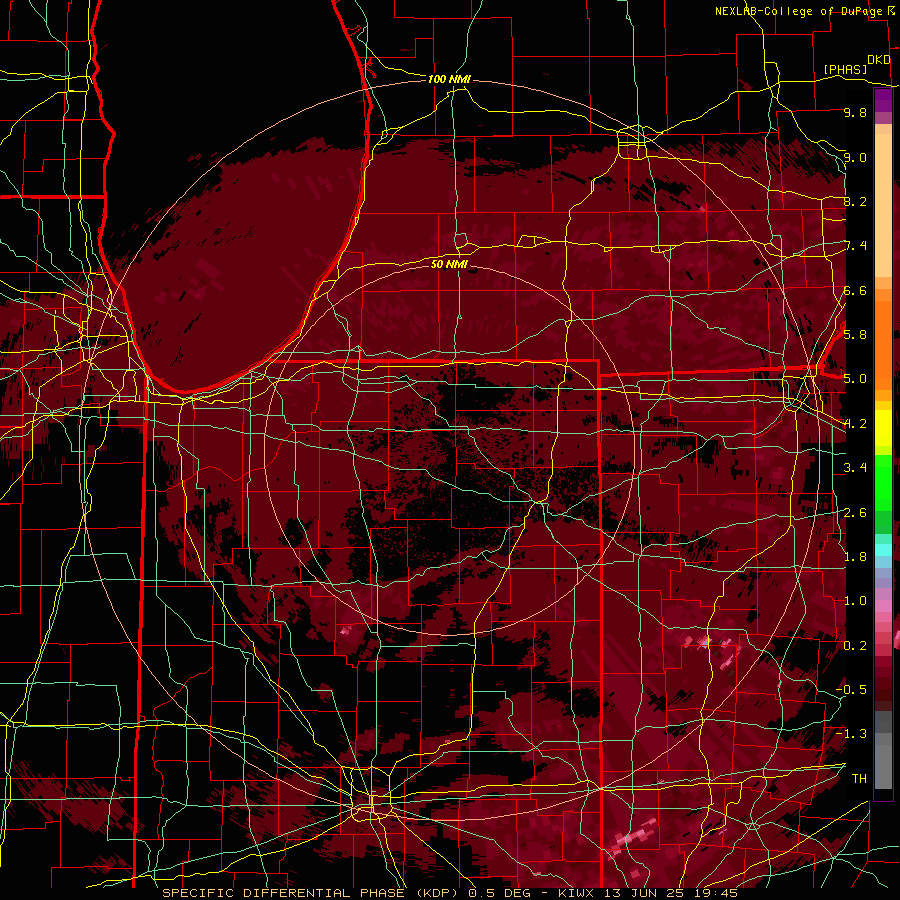Click the cyan segment of color bar

coord(883,550)
